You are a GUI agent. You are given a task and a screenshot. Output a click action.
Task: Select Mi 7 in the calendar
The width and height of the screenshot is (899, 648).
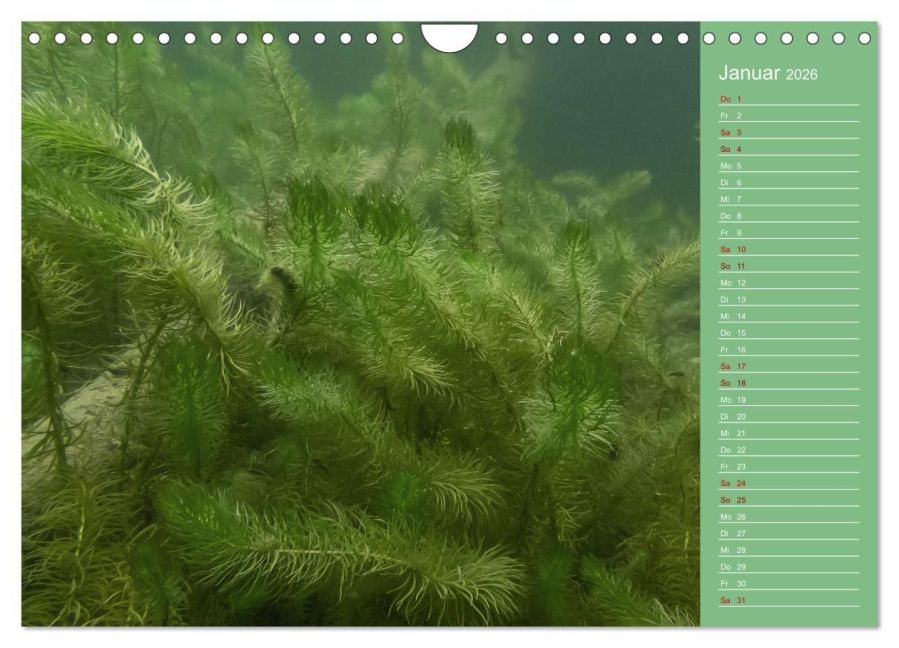pos(789,200)
